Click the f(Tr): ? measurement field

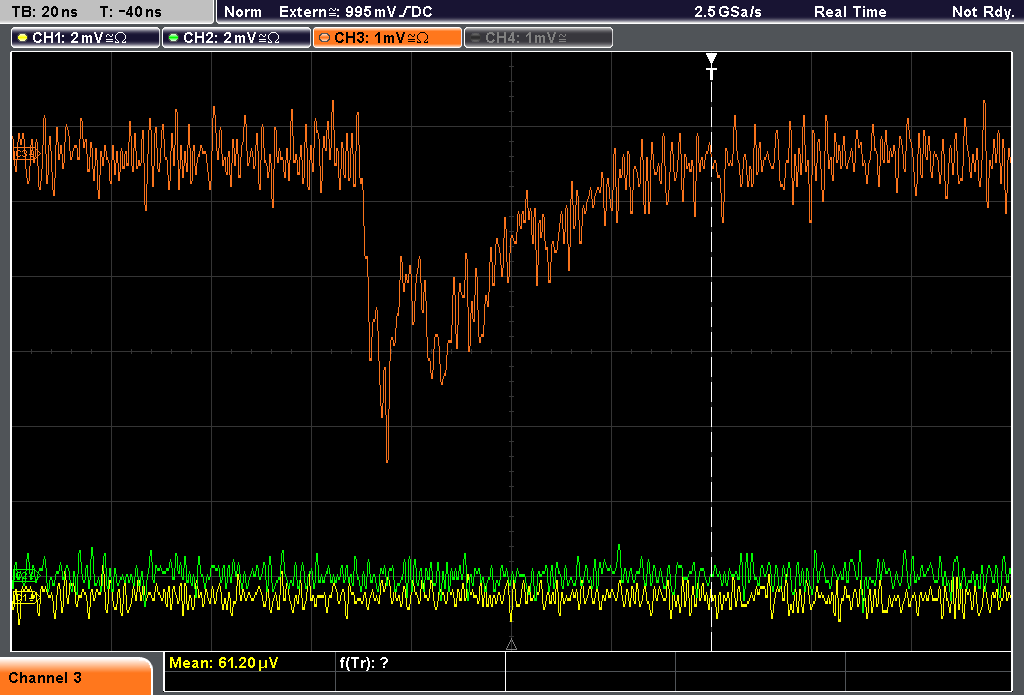364,663
